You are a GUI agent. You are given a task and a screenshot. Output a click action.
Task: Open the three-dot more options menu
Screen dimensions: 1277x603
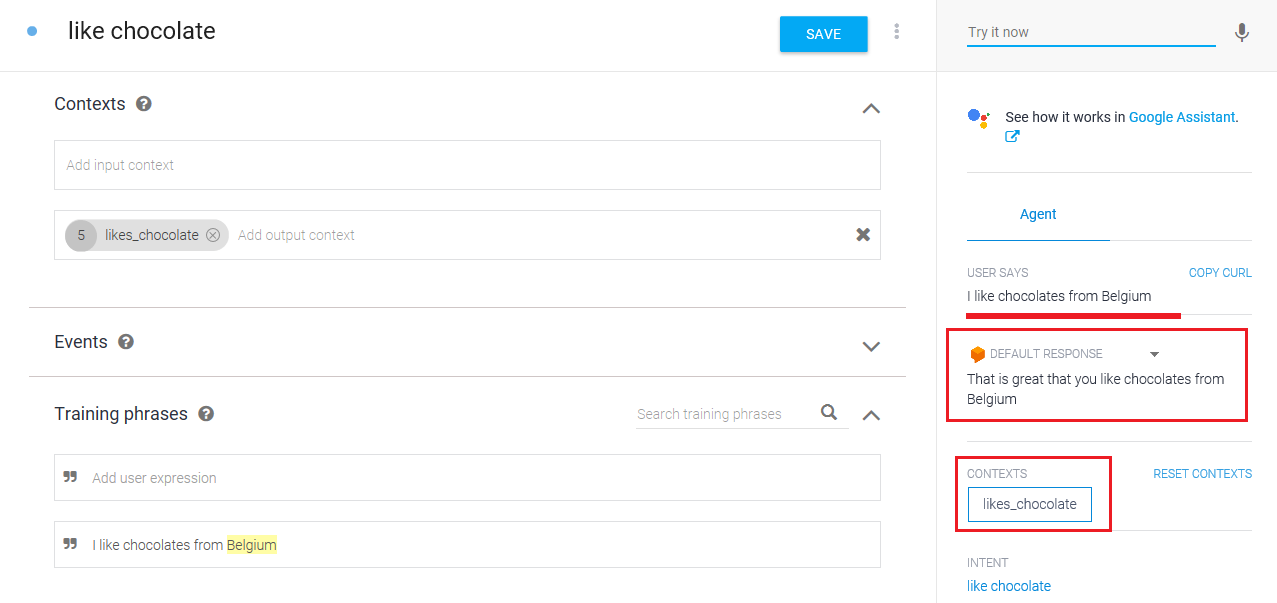pyautogui.click(x=896, y=32)
